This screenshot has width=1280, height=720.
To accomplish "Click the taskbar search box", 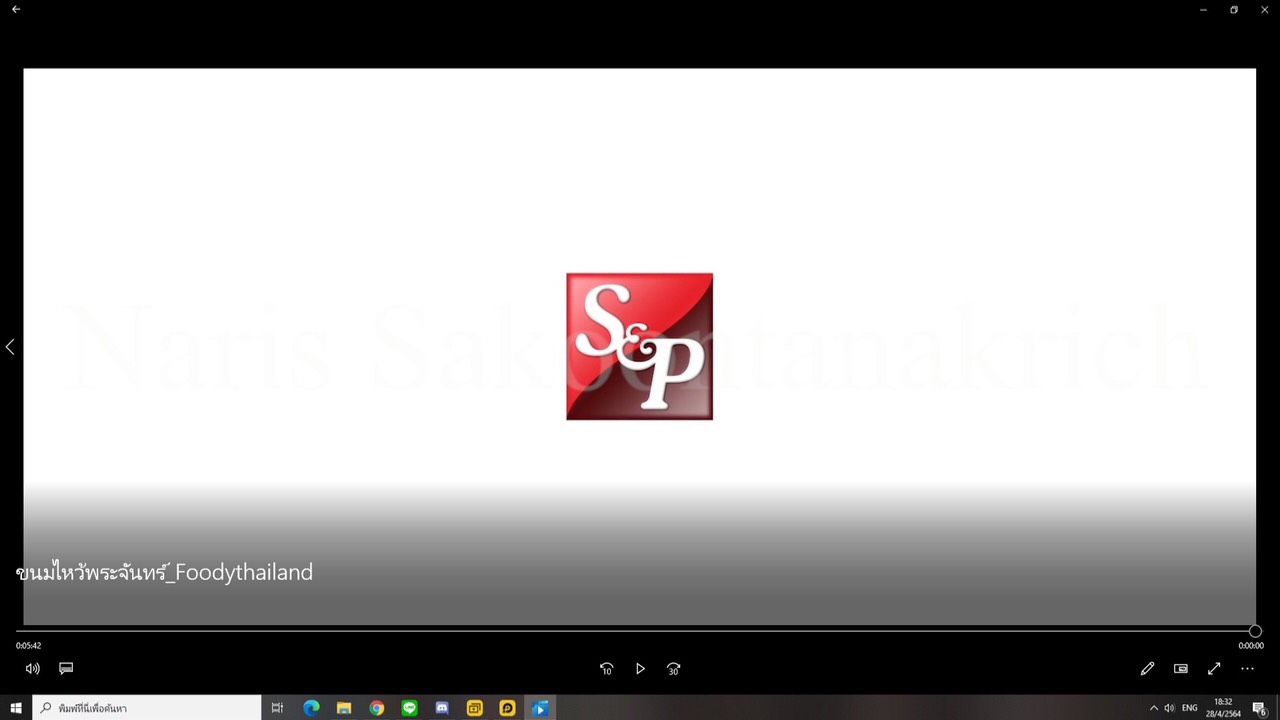I will coord(147,708).
